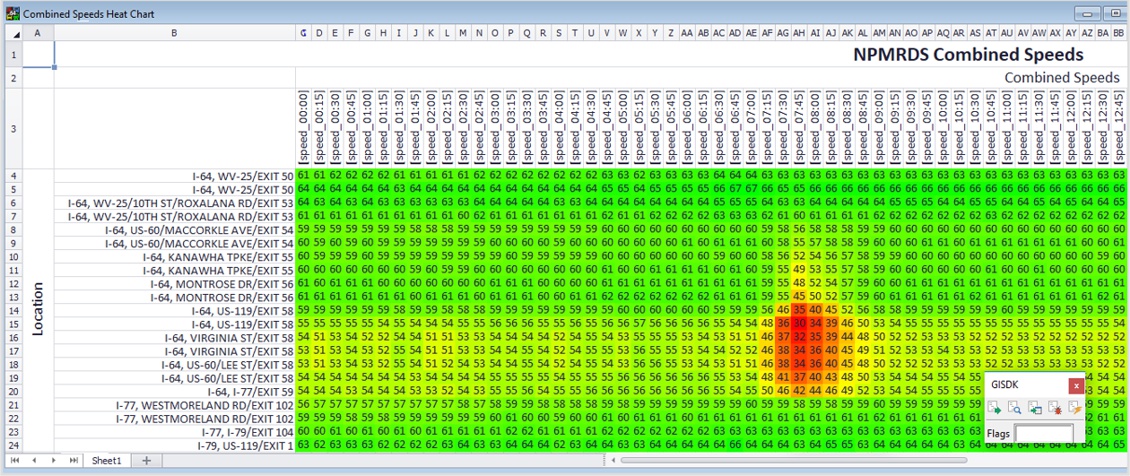Image resolution: width=1130 pixels, height=476 pixels.
Task: Go to the next sheet arrow
Action: point(53,460)
